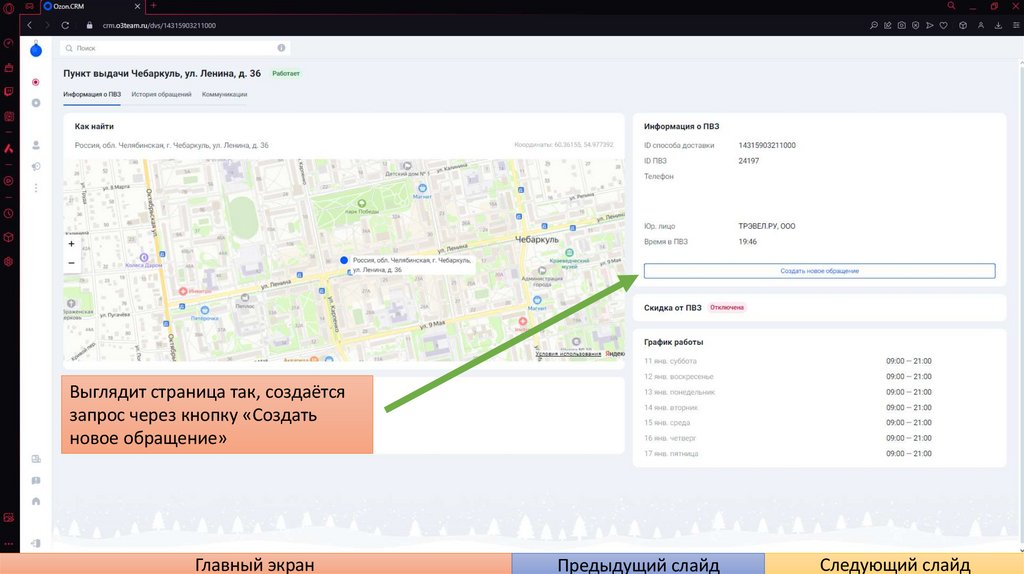Image resolution: width=1024 pixels, height=574 pixels.
Task: Click Создать новое обращение button
Action: [x=820, y=270]
